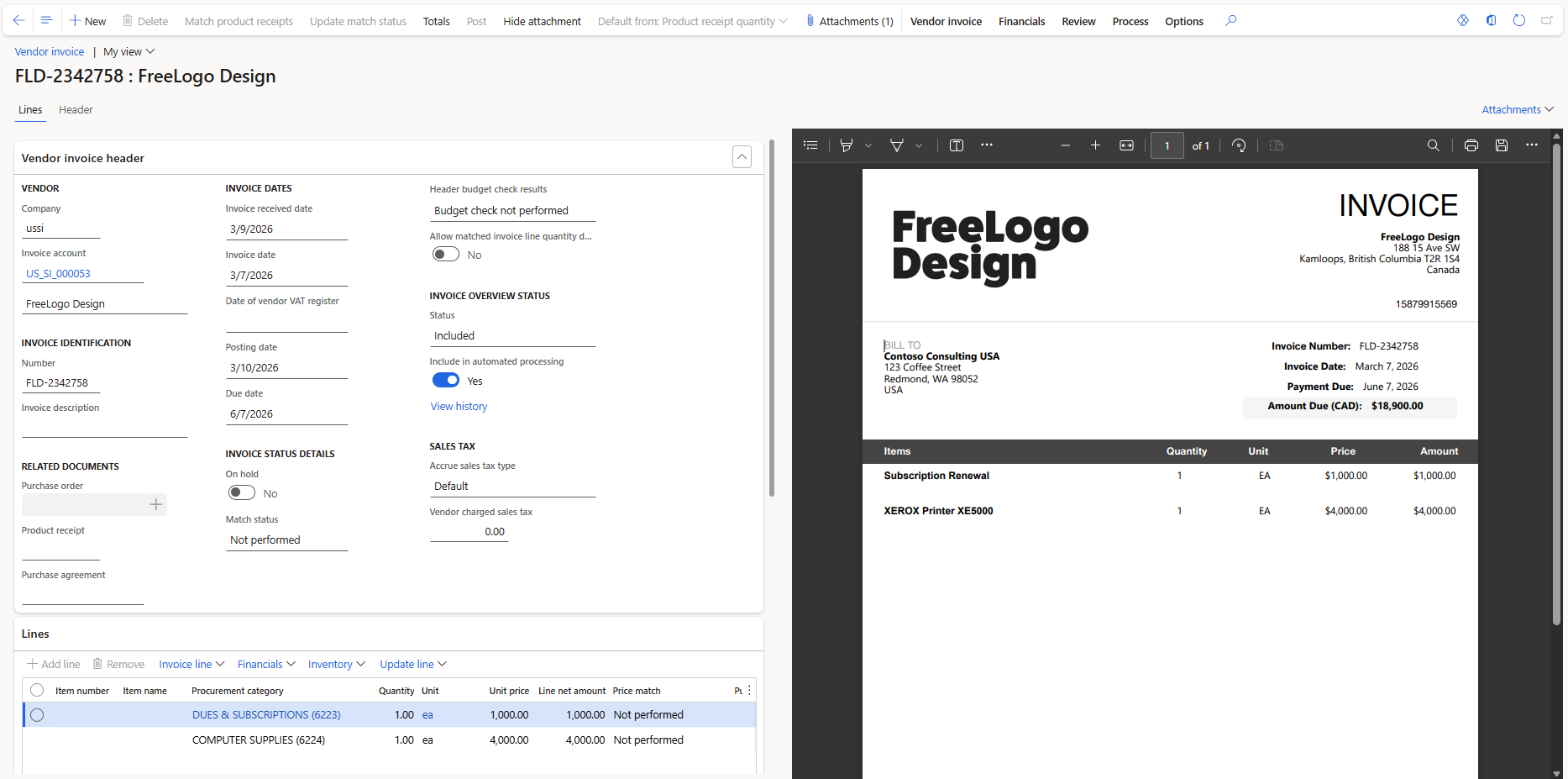This screenshot has width=1568, height=779.
Task: Open the Financials menu in the action bar
Action: click(1021, 21)
